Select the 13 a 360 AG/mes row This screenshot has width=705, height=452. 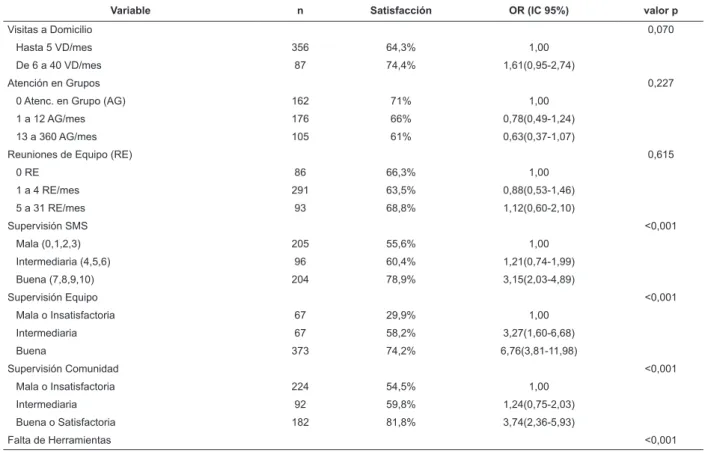coord(352,137)
